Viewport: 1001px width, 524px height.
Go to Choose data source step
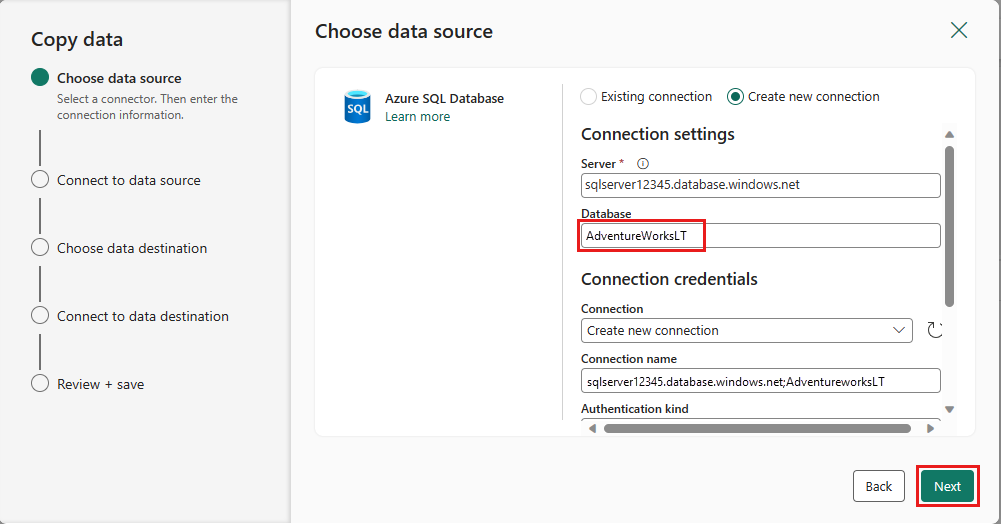tap(119, 78)
